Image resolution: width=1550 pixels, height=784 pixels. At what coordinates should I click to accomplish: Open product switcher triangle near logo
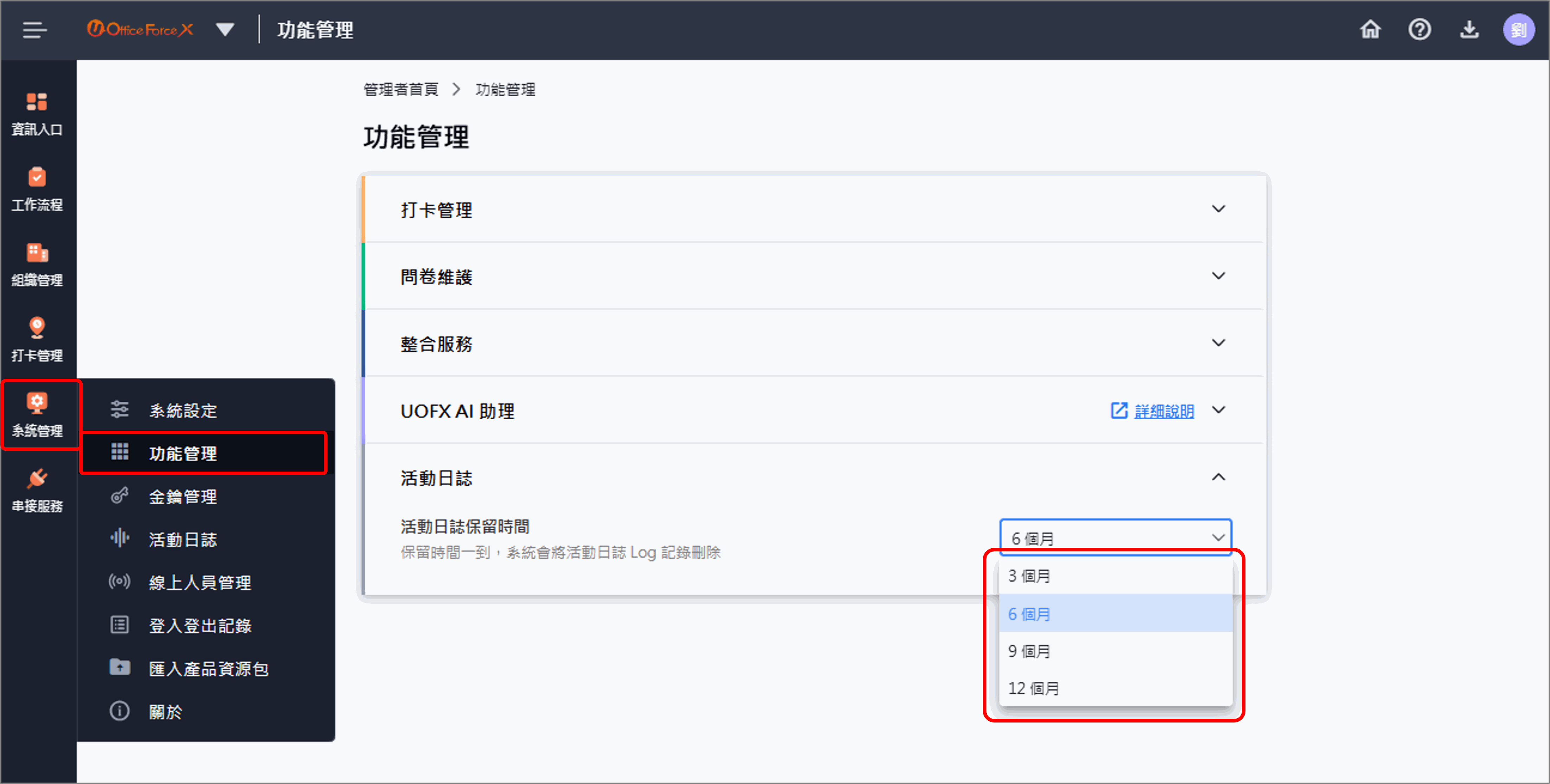224,30
